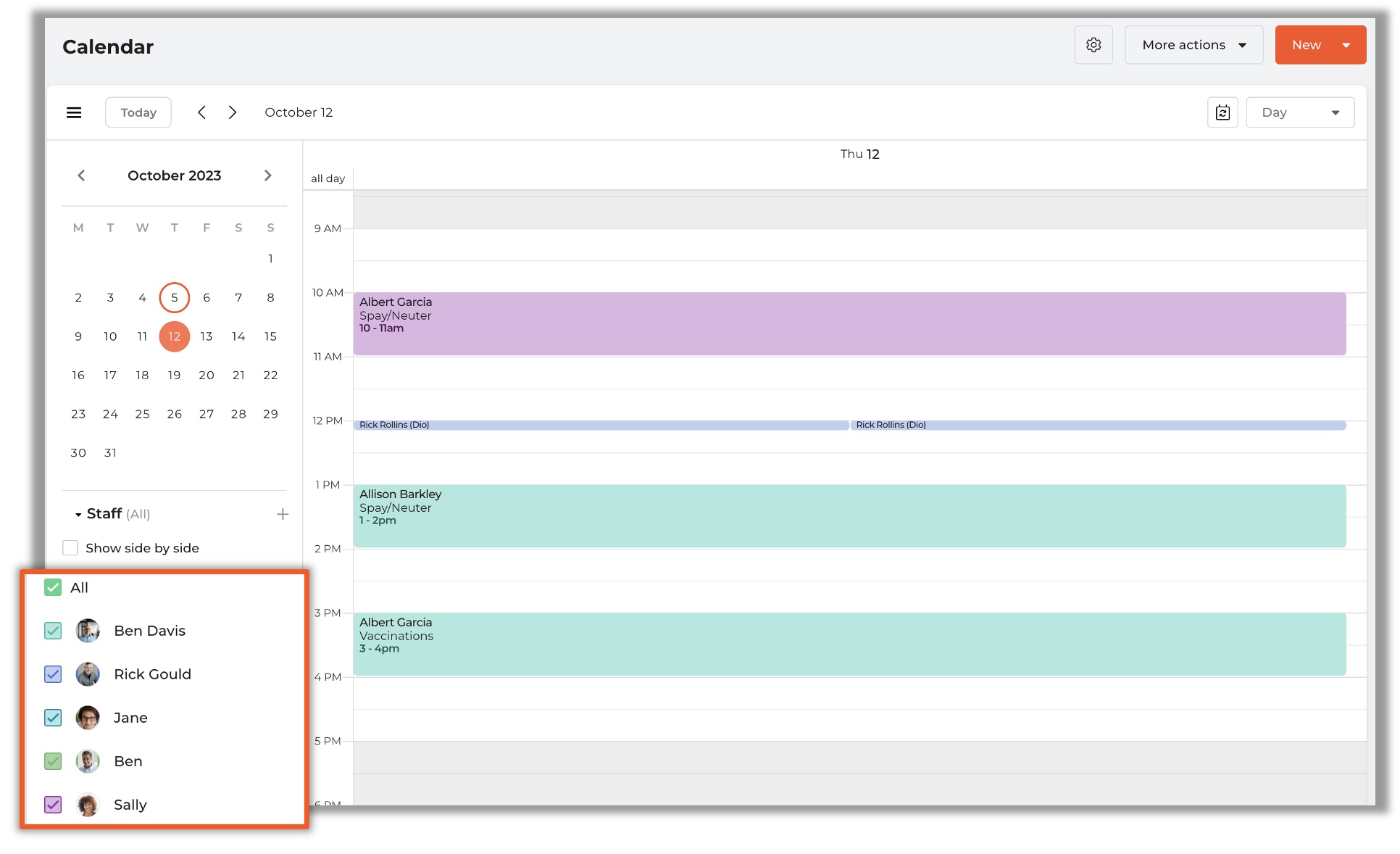Open the Day view dropdown

tap(1299, 112)
